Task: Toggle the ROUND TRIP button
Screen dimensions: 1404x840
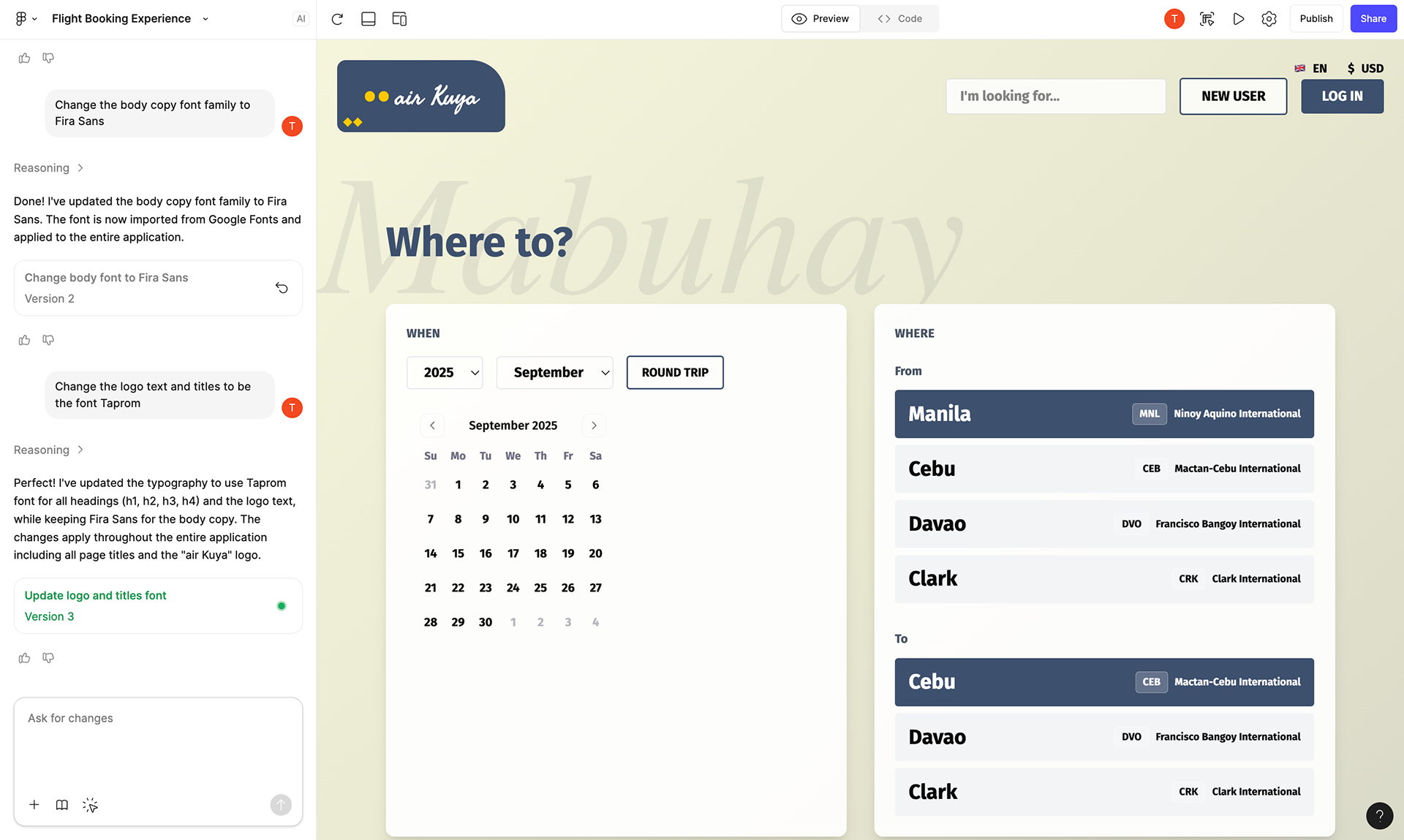Action: 674,372
